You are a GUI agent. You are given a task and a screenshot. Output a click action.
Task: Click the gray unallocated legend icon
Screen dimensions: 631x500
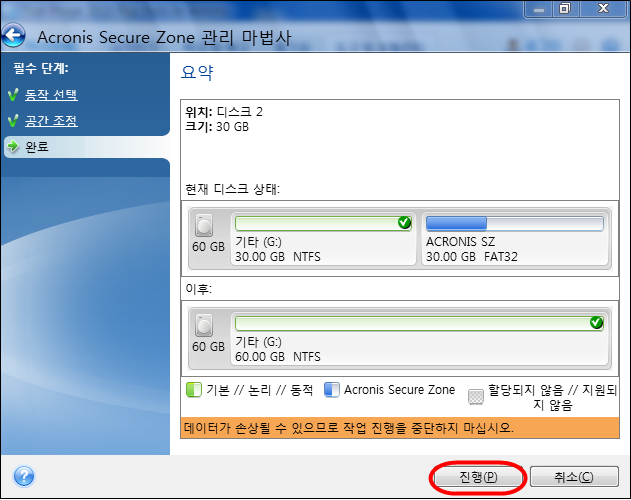476,397
